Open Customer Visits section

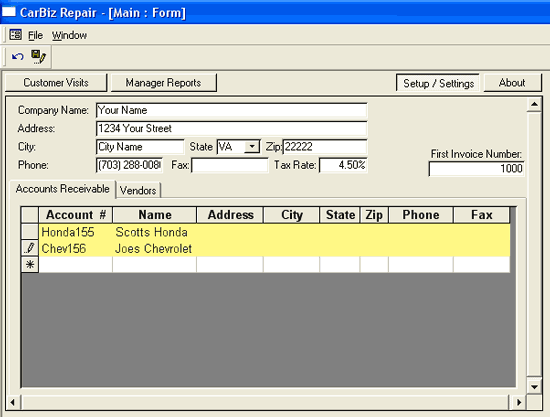pyautogui.click(x=56, y=83)
